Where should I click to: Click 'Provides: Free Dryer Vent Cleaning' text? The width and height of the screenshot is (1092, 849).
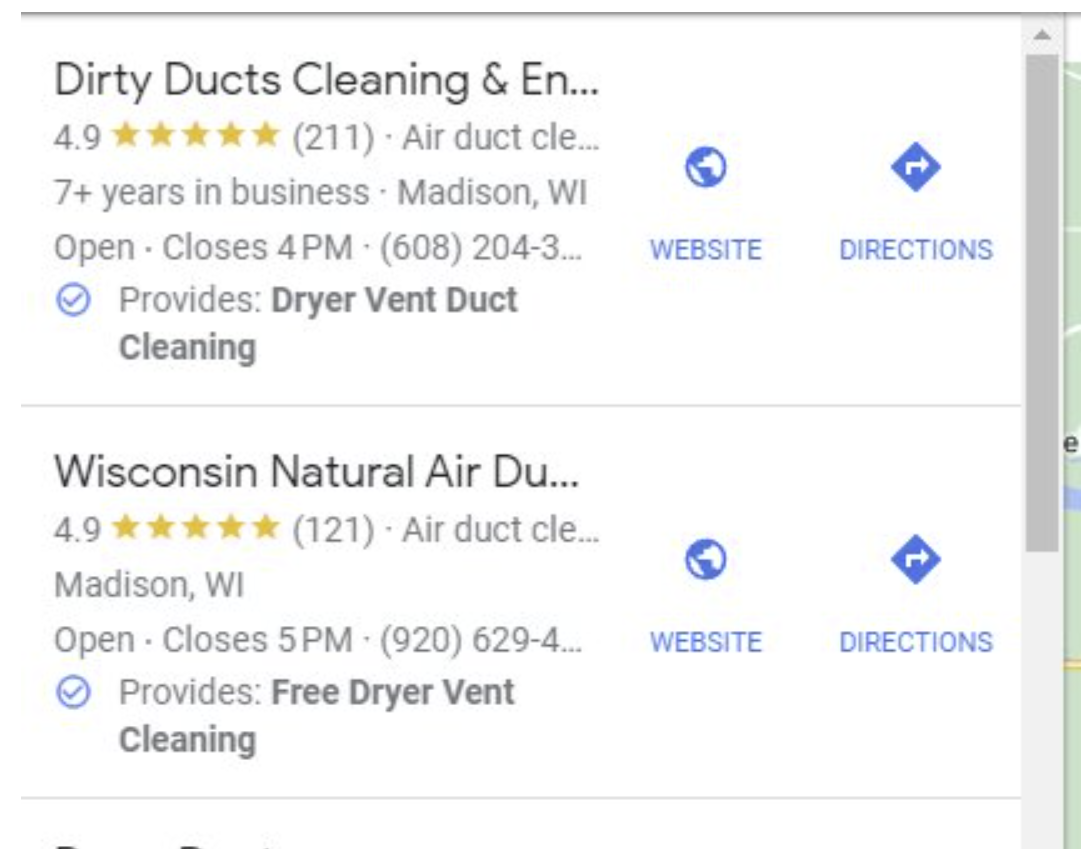[x=316, y=692]
